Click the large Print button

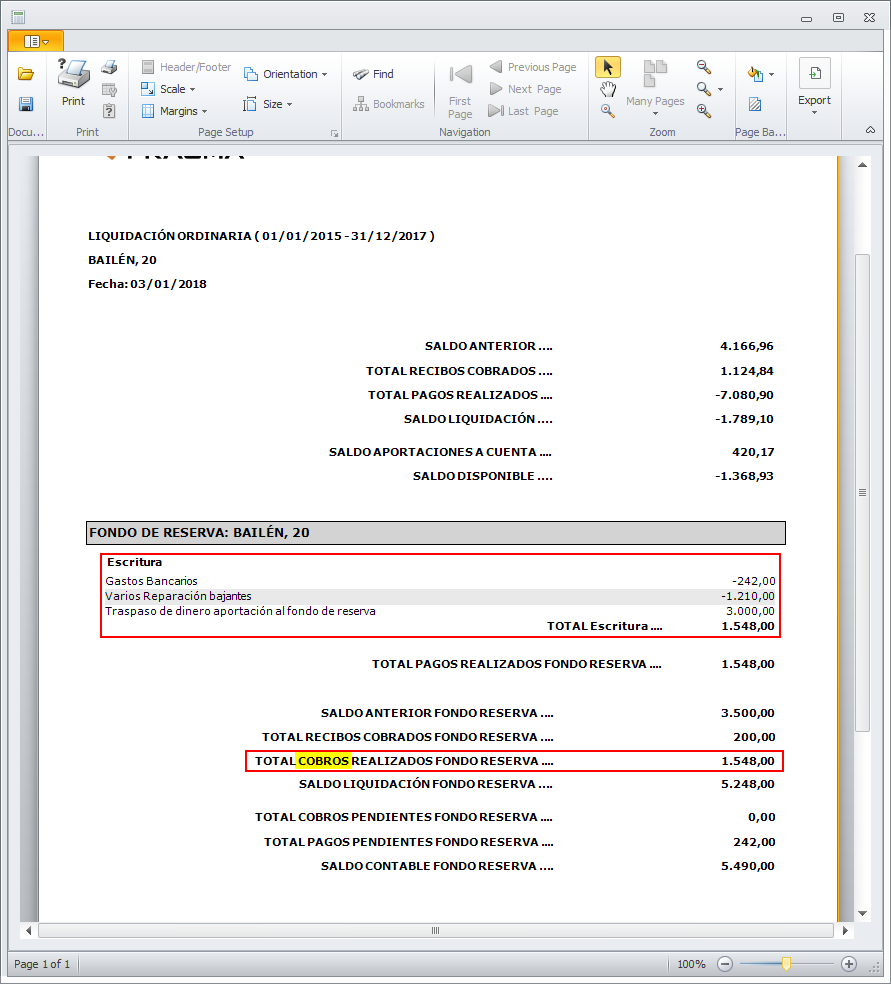pos(73,82)
